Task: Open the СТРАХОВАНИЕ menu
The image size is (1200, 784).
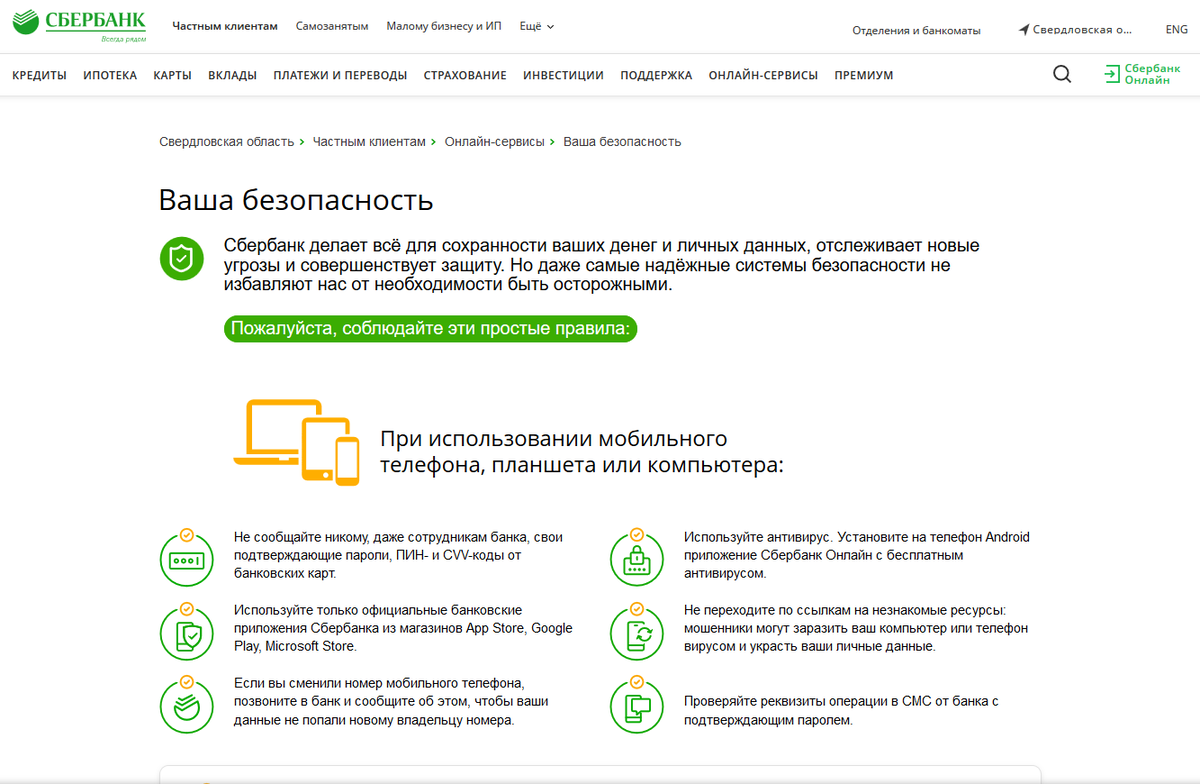Action: [465, 75]
